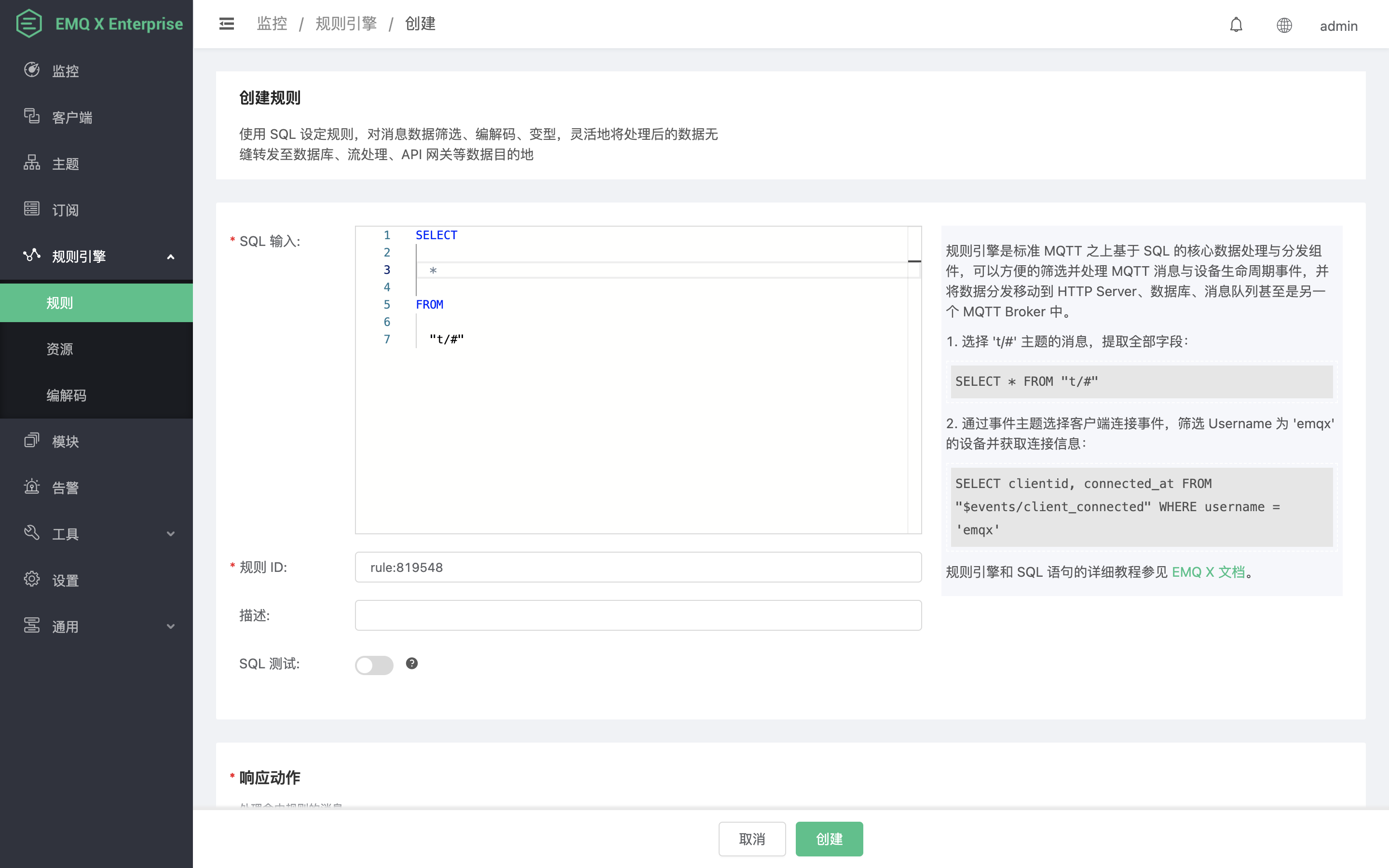1389x868 pixels.
Task: Click the green 创建 button
Action: coord(829,839)
